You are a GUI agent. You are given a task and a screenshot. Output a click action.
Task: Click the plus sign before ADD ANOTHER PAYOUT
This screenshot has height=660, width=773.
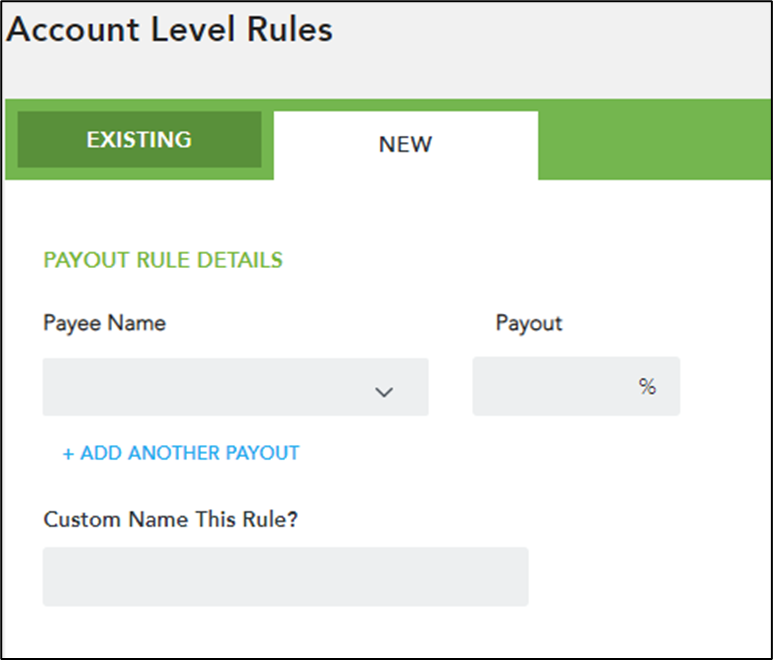point(68,454)
